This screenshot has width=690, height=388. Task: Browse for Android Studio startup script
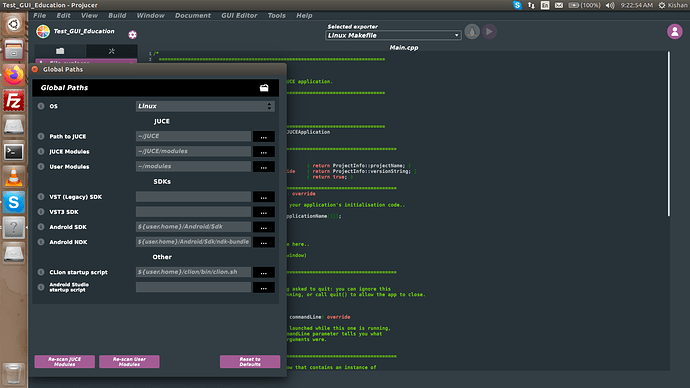click(x=264, y=287)
